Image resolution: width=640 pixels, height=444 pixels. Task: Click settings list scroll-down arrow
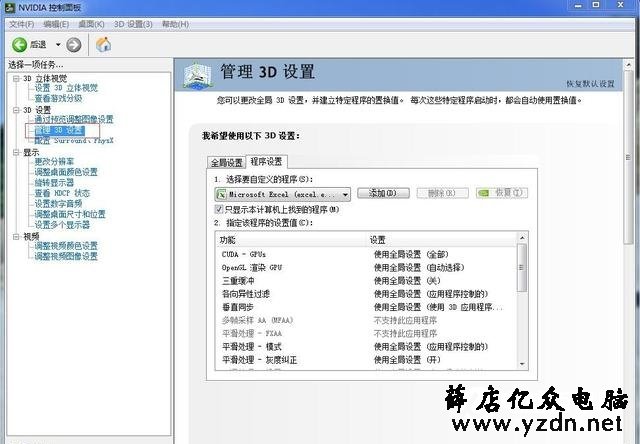[x=522, y=364]
